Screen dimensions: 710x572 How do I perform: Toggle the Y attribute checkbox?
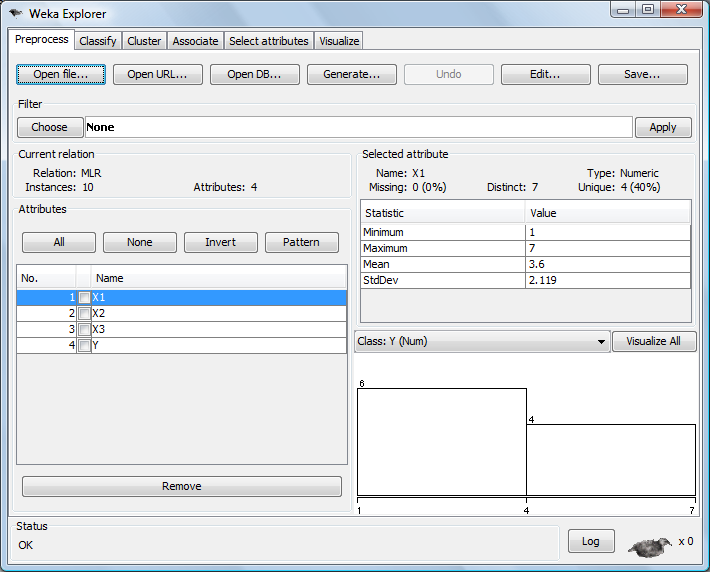[x=84, y=346]
